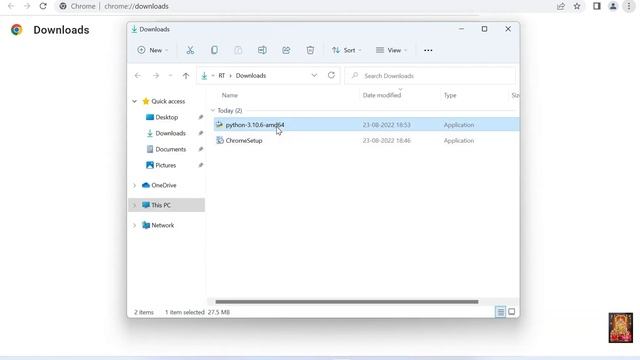Open Pictures in Quick access
This screenshot has height=360, width=640.
(x=165, y=165)
